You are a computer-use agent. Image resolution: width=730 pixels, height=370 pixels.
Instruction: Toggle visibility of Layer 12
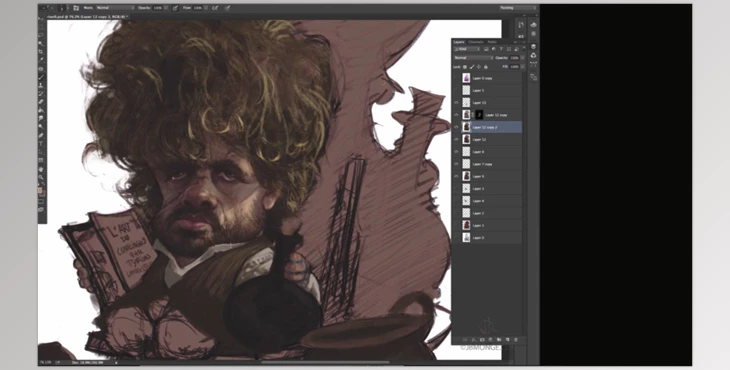(x=456, y=139)
